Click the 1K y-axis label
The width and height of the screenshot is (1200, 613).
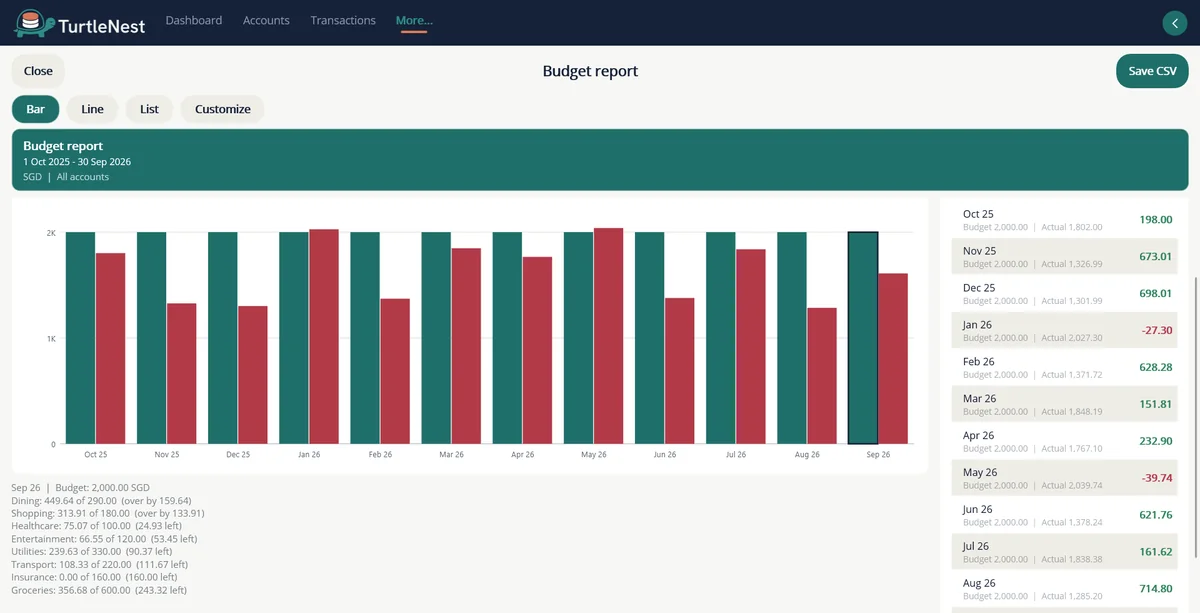point(51,339)
